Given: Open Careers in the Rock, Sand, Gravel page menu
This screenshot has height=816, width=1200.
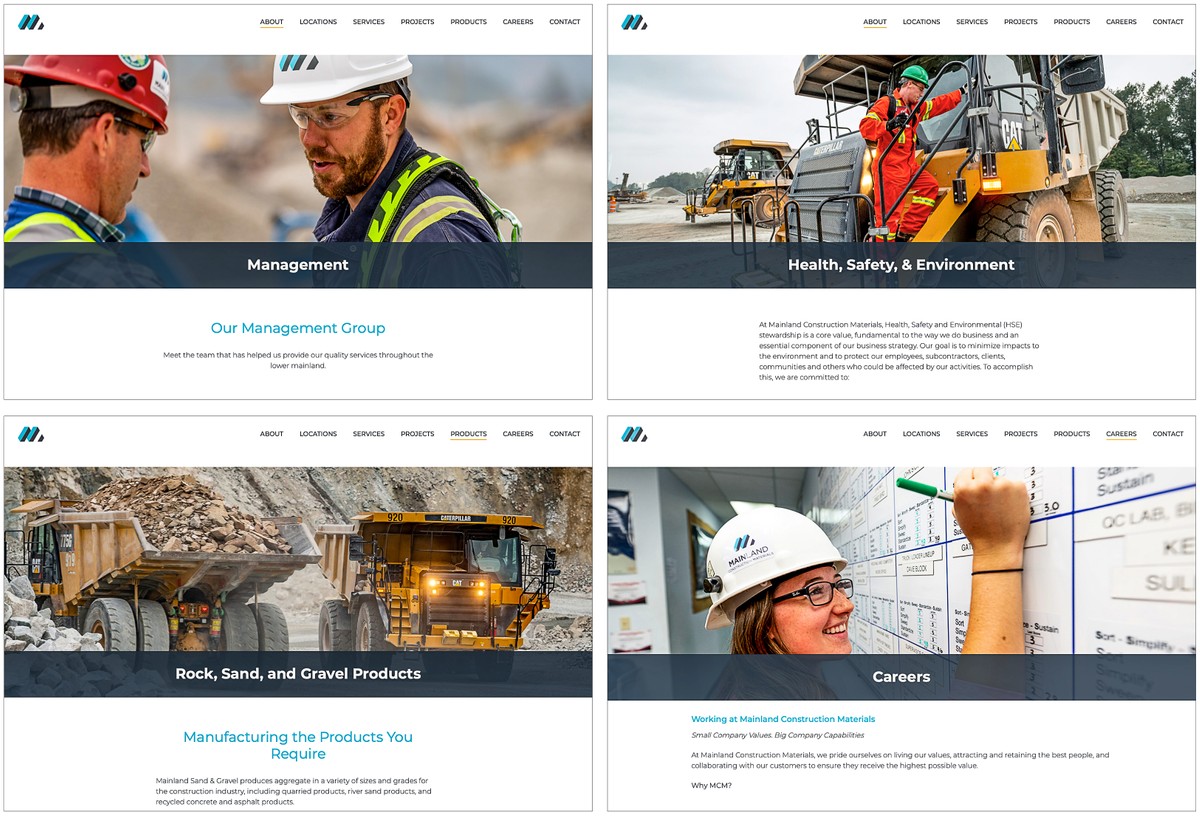Looking at the screenshot, I should click(518, 434).
